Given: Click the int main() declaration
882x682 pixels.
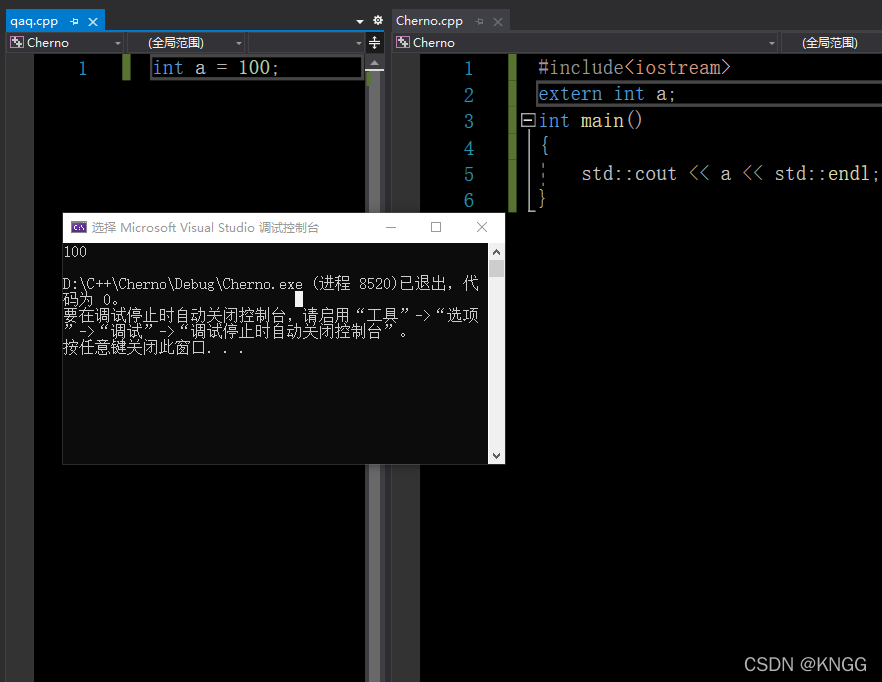Looking at the screenshot, I should 590,120.
